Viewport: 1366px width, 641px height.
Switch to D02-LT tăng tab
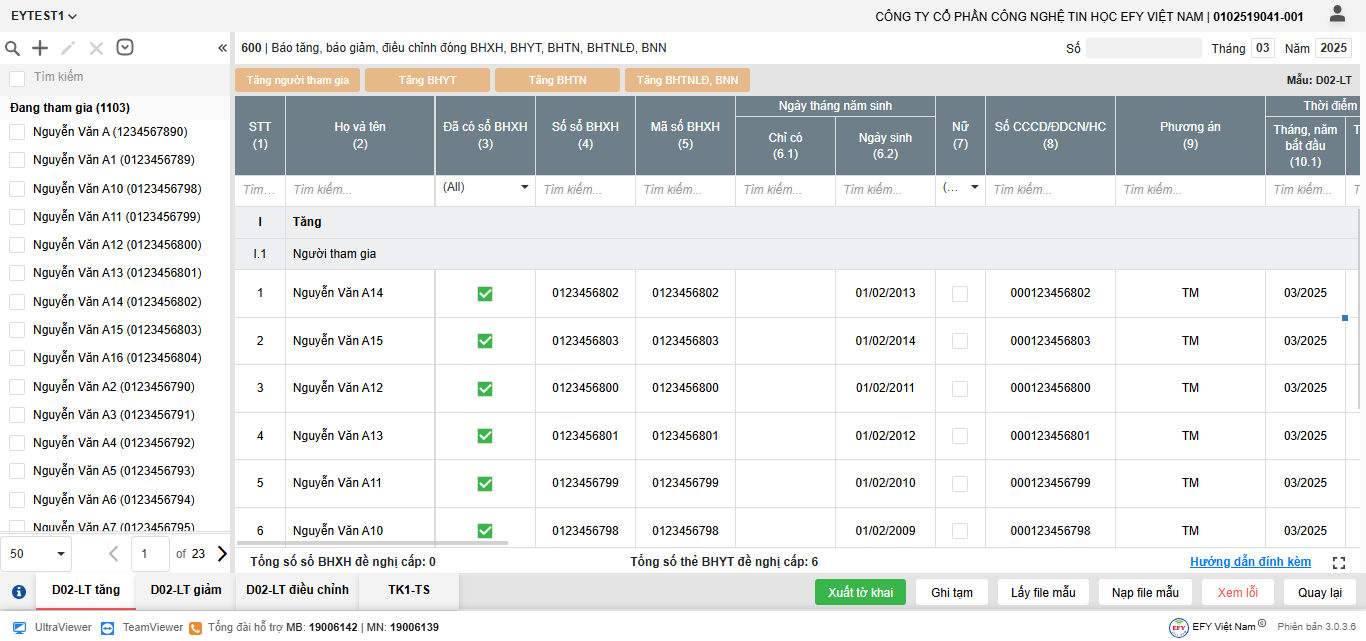click(x=86, y=590)
